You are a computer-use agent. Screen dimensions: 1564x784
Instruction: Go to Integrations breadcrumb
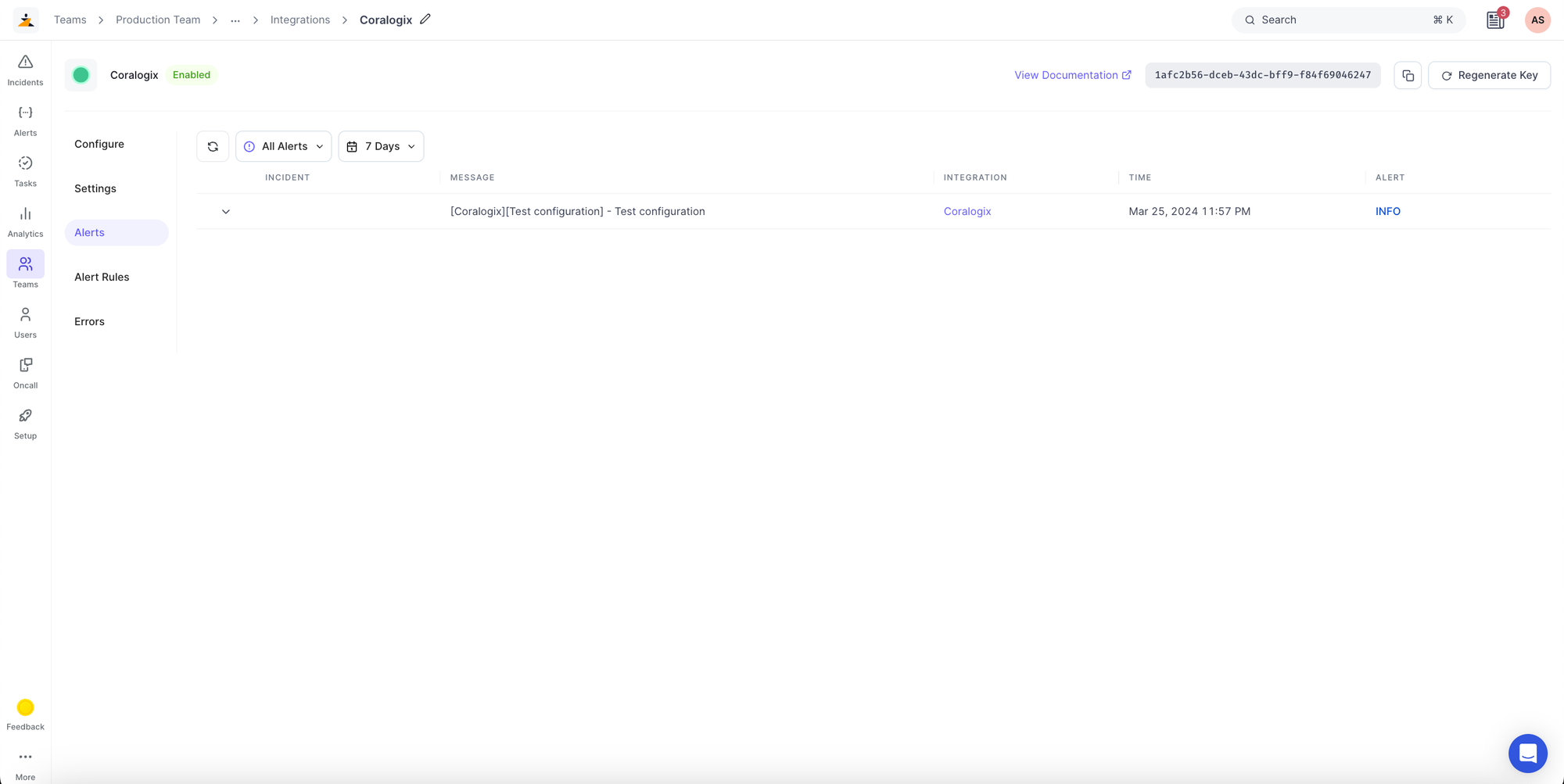click(300, 20)
